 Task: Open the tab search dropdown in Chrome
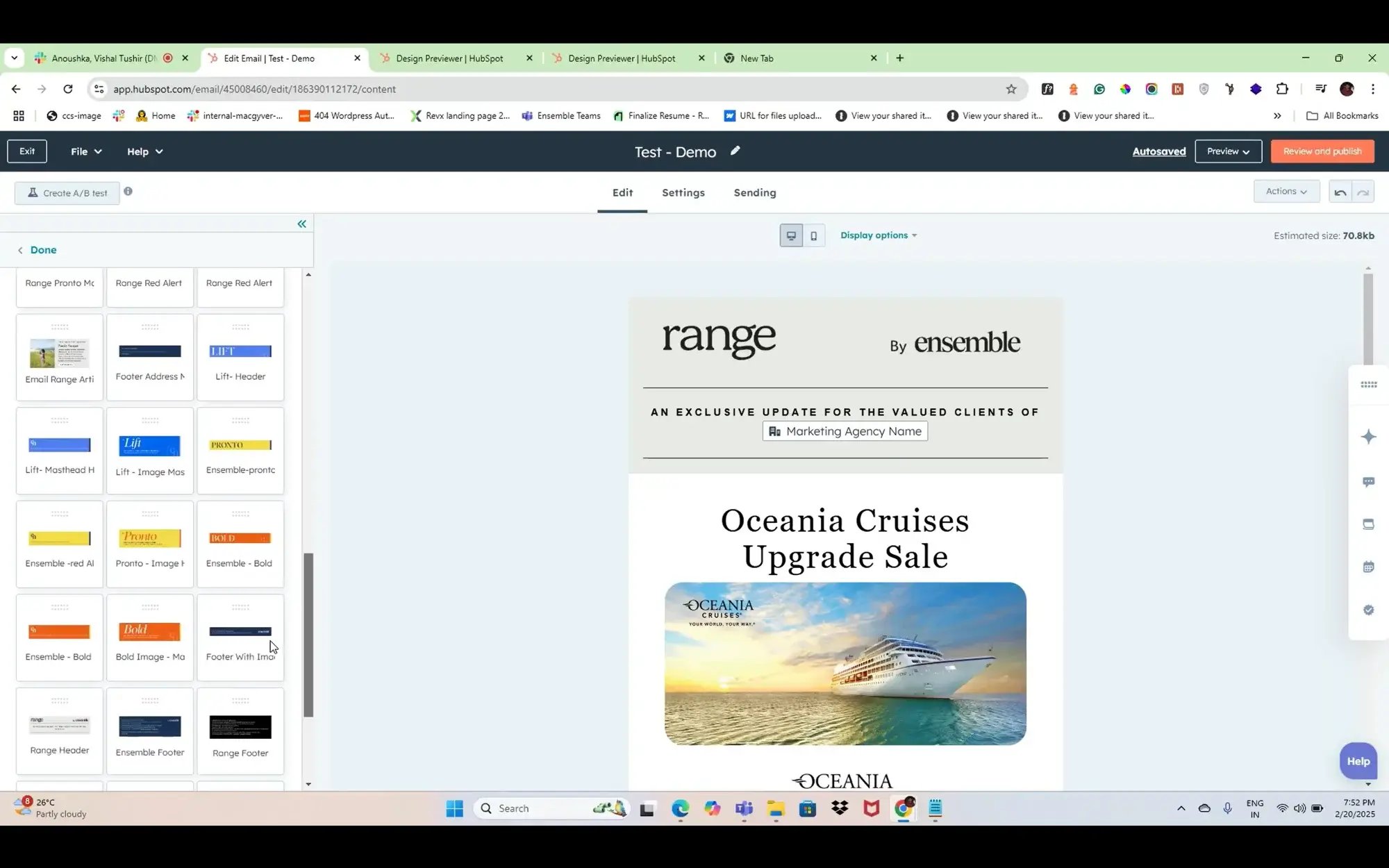click(14, 58)
